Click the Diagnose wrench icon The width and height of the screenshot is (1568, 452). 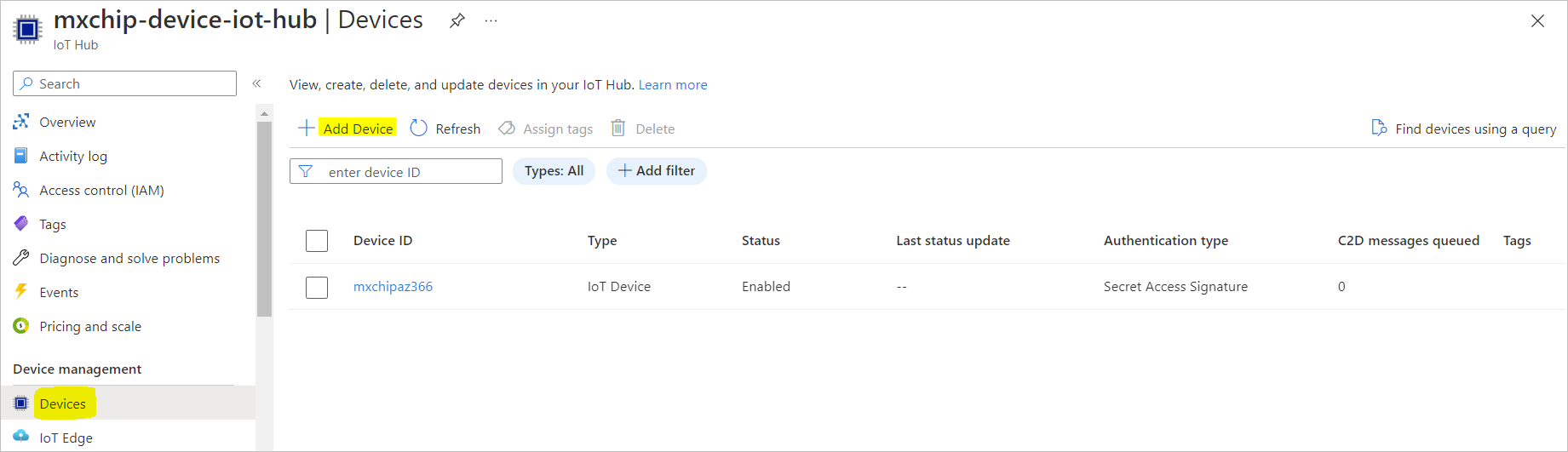21,258
